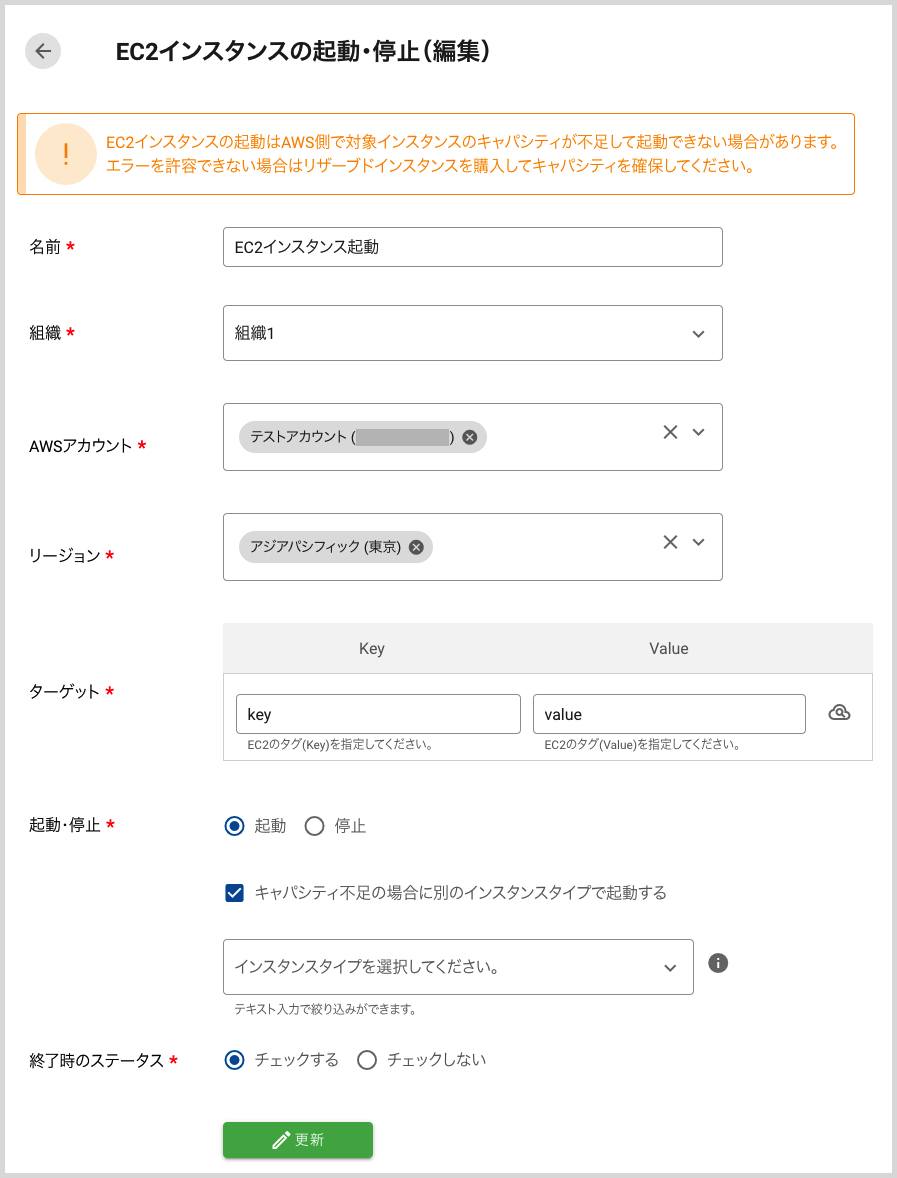Viewport: 897px width, 1178px height.
Task: Remove the テストアカウント chip via its × icon
Action: 469,436
